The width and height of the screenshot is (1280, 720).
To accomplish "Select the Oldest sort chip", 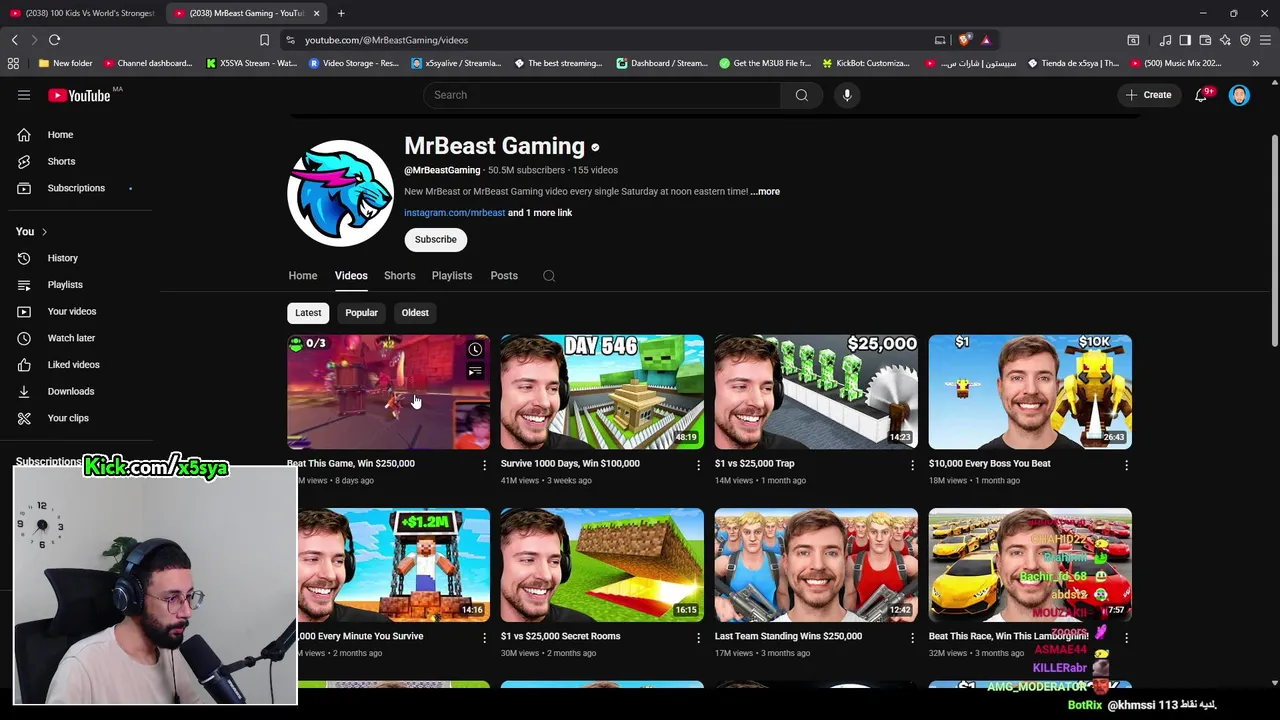I will (x=415, y=313).
